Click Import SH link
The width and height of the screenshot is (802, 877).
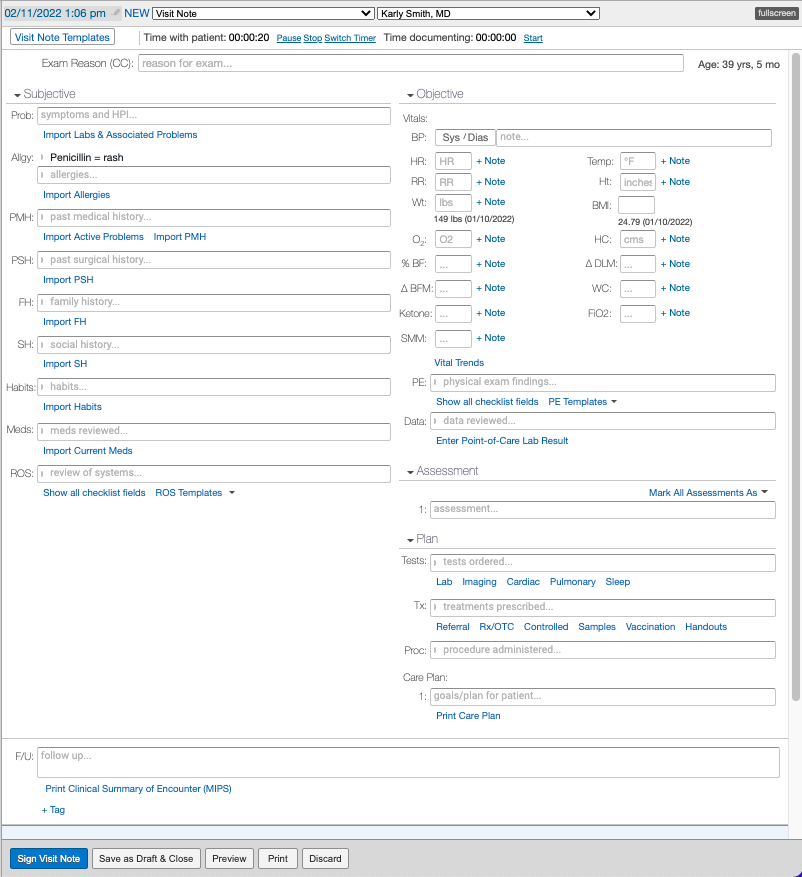(65, 364)
